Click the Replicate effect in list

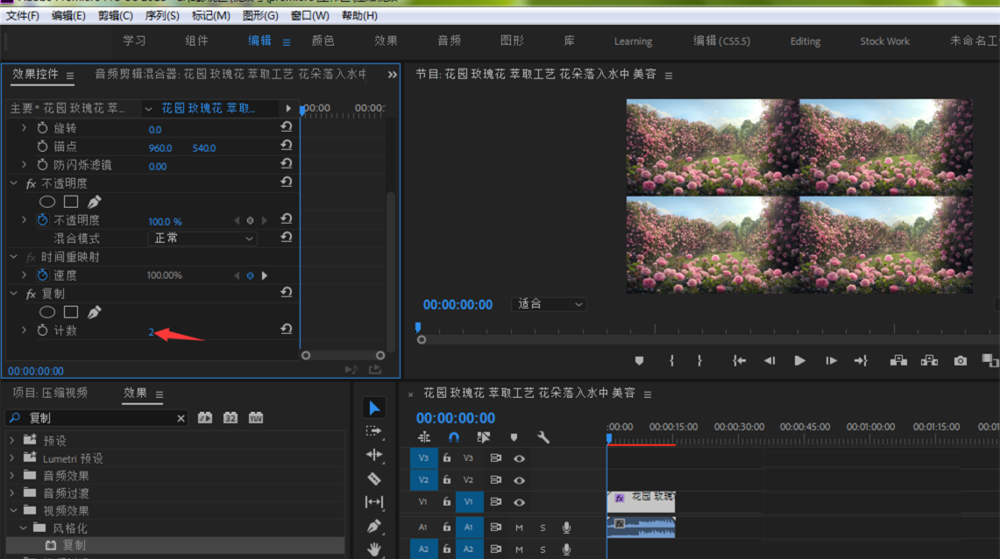click(x=74, y=545)
